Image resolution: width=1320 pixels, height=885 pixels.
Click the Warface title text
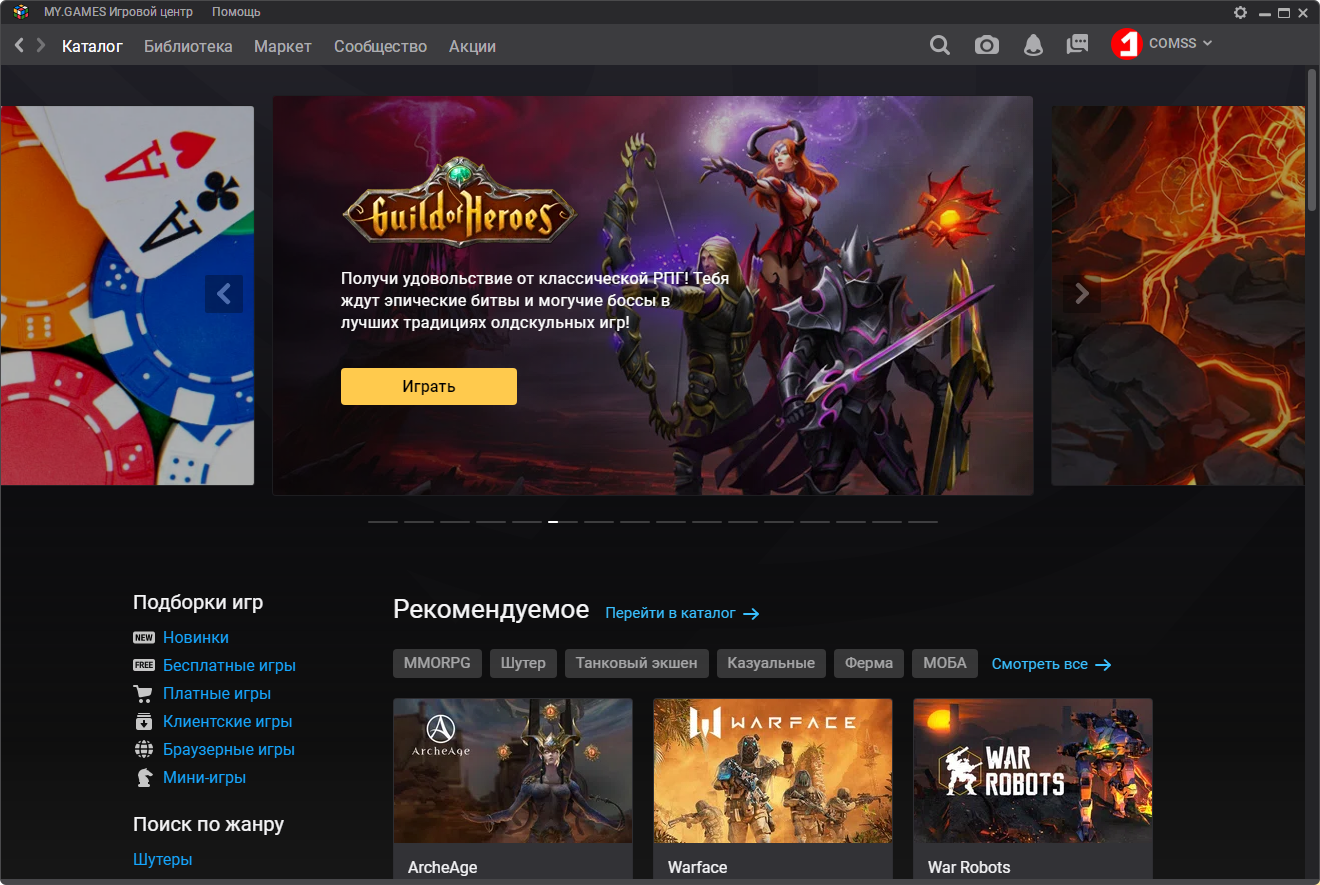click(698, 867)
